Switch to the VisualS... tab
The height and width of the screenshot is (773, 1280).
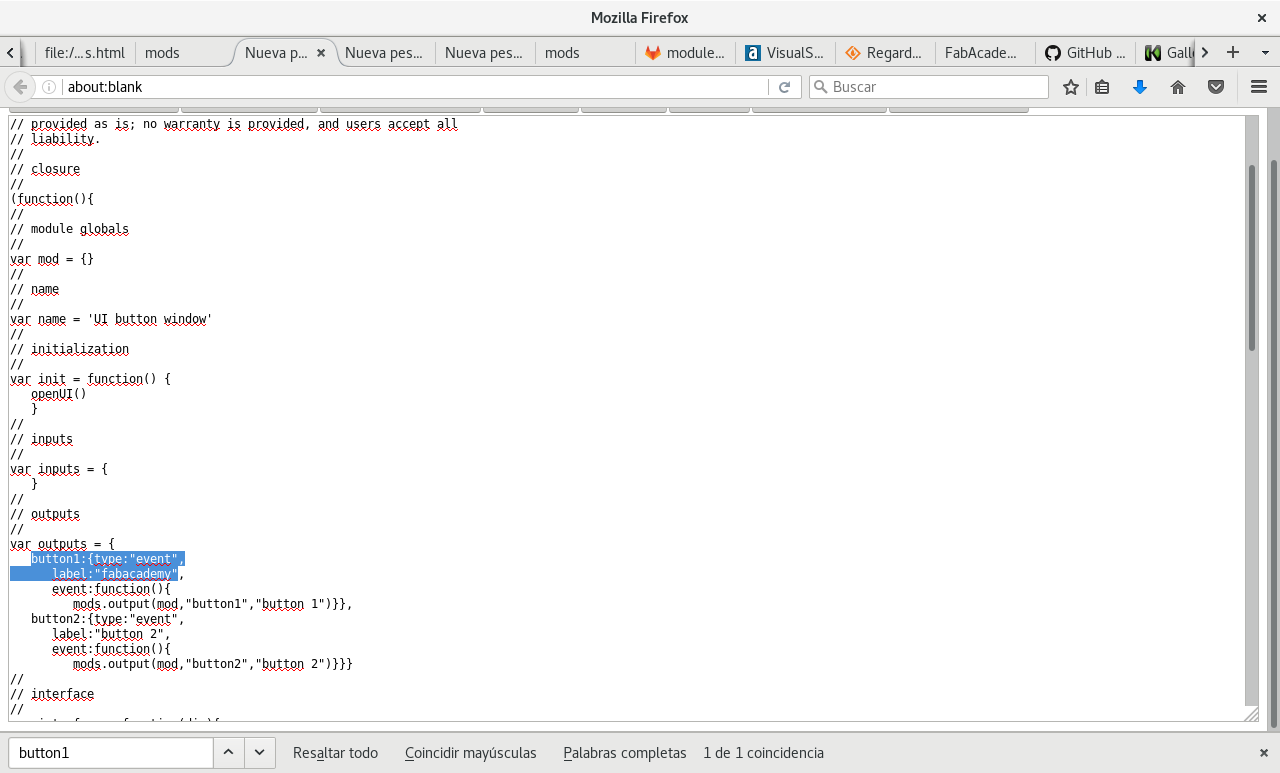click(785, 53)
